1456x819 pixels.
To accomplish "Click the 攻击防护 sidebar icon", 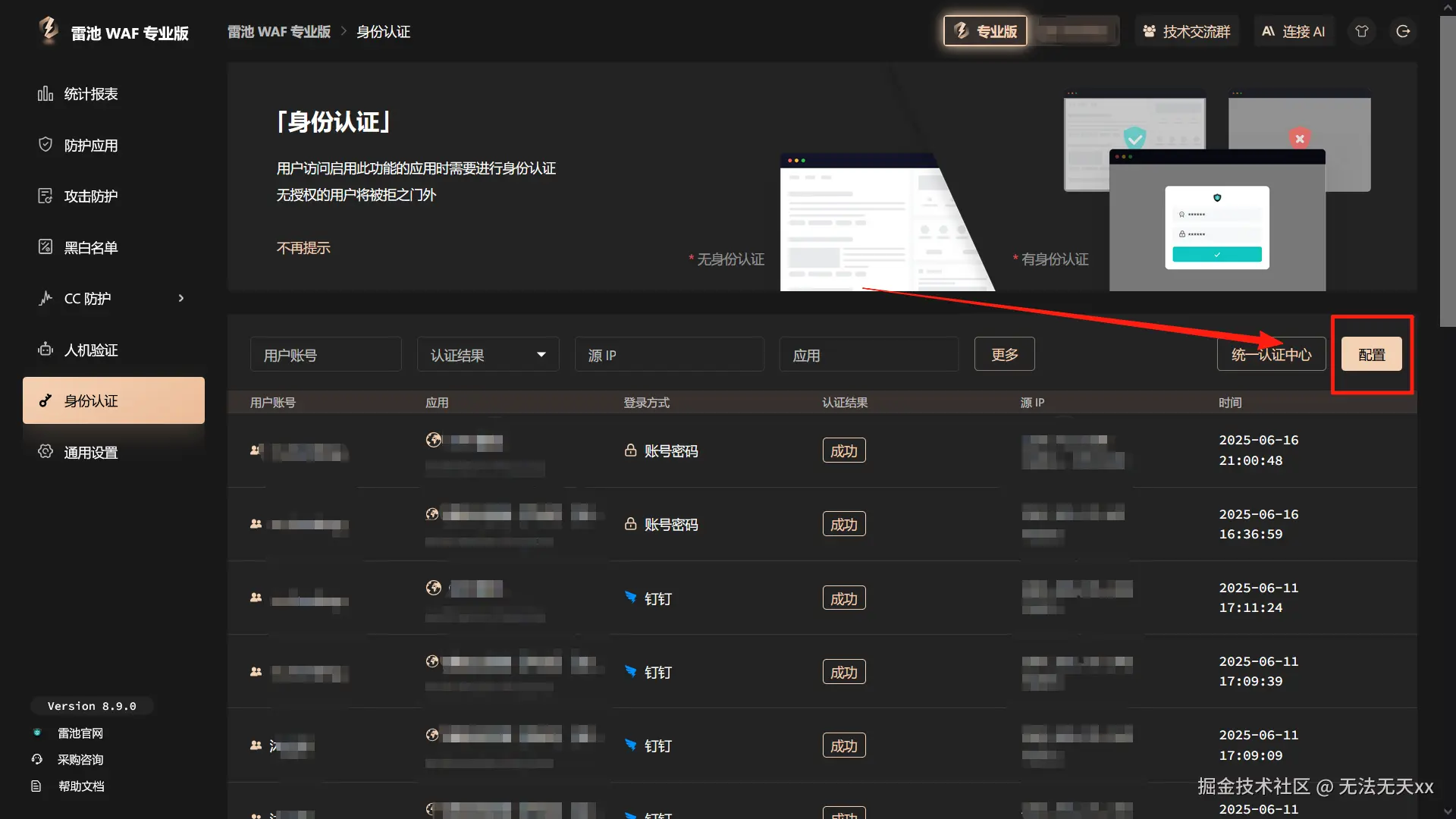I will click(45, 196).
